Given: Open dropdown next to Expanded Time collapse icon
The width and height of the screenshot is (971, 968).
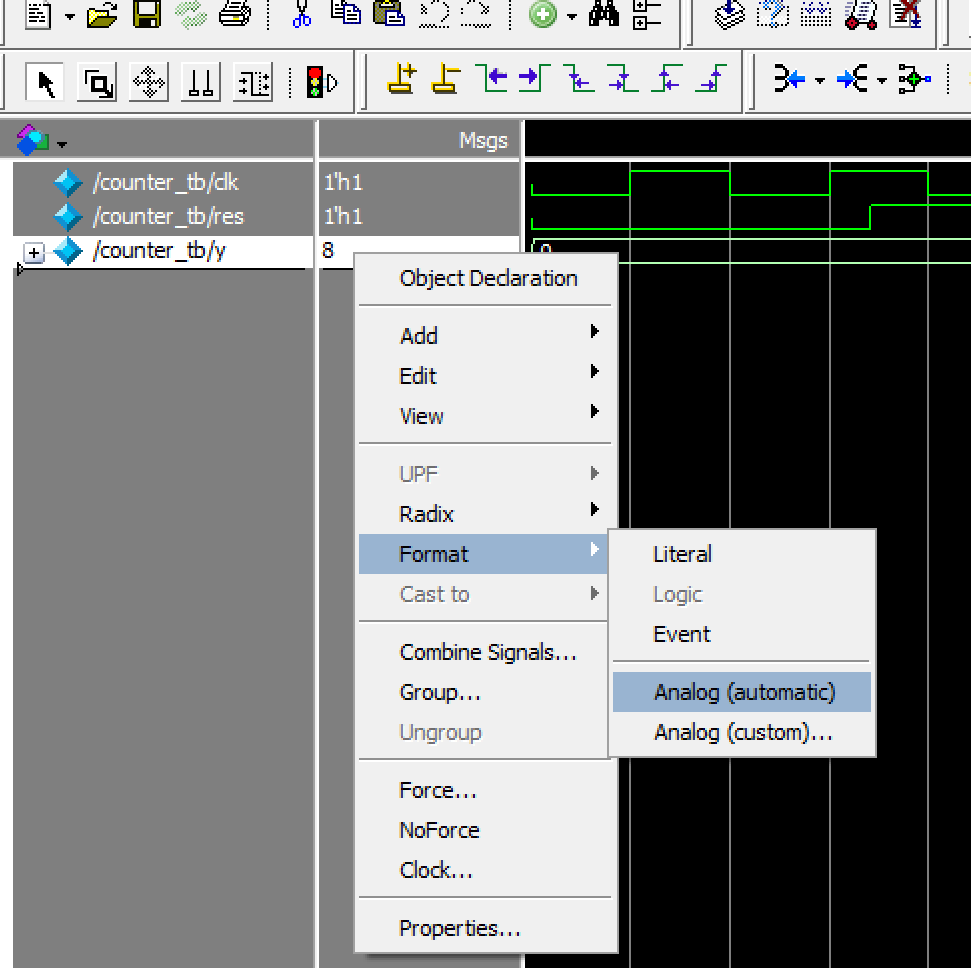Looking at the screenshot, I should pos(820,81).
